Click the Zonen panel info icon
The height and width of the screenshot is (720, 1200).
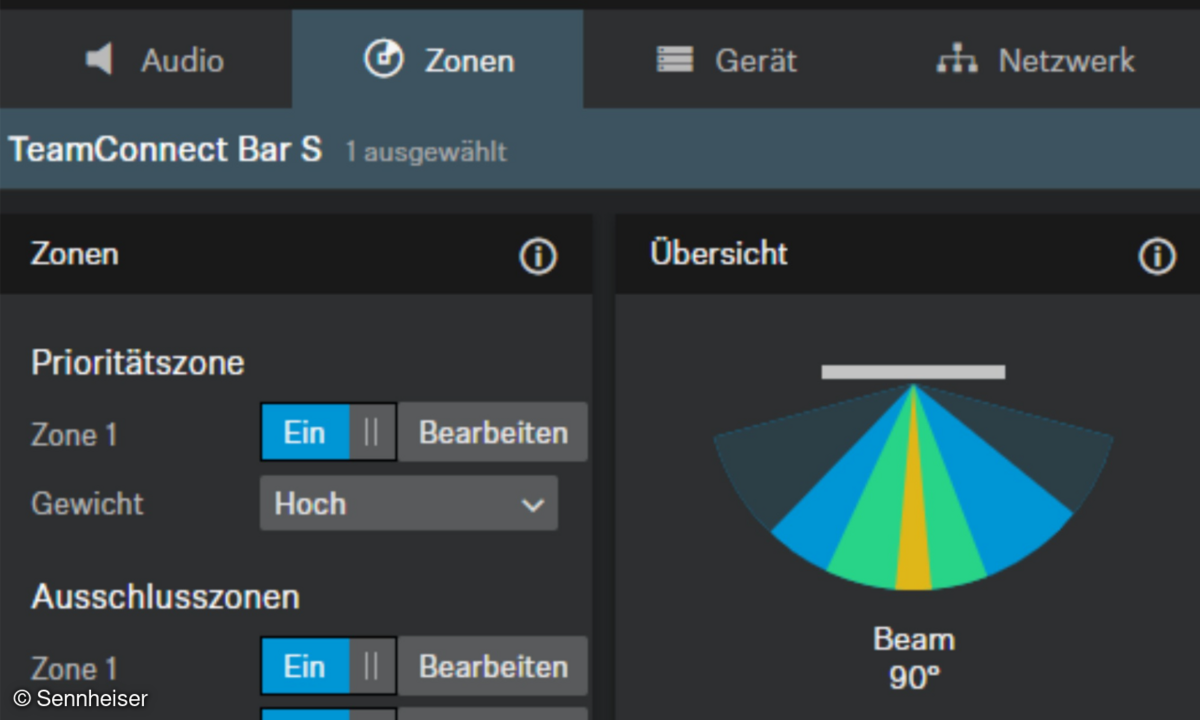click(x=538, y=257)
